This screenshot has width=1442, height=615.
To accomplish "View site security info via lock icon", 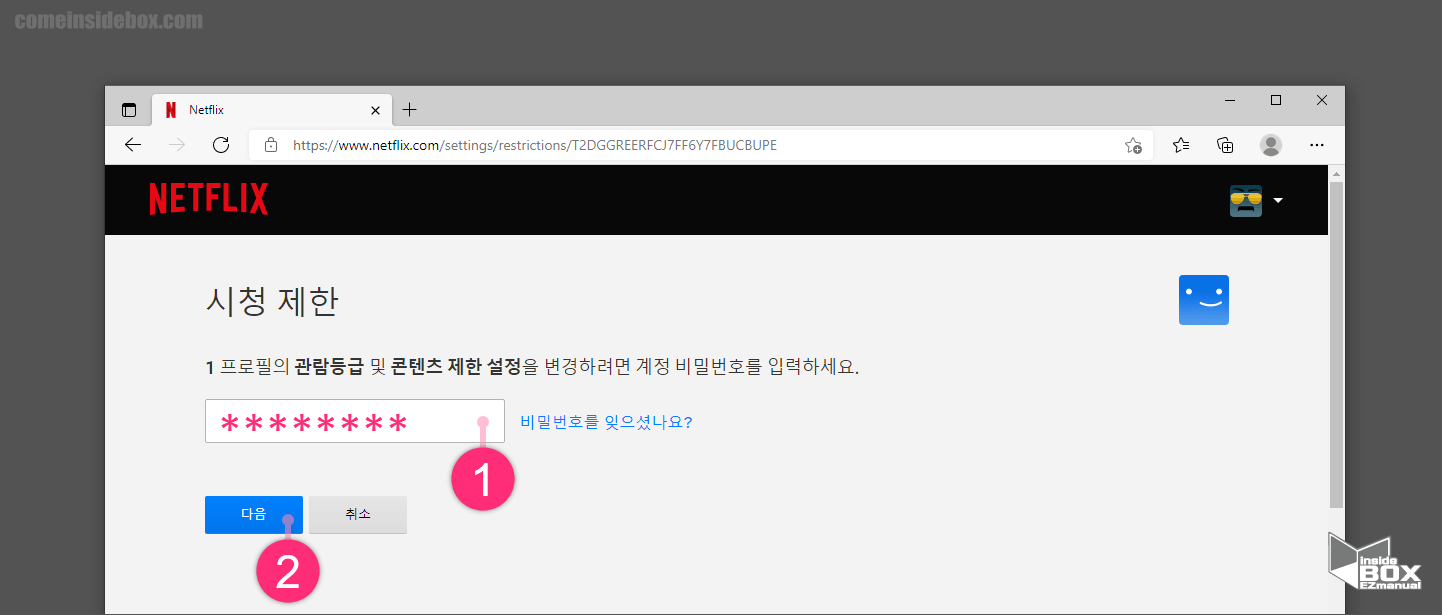I will click(x=270, y=144).
